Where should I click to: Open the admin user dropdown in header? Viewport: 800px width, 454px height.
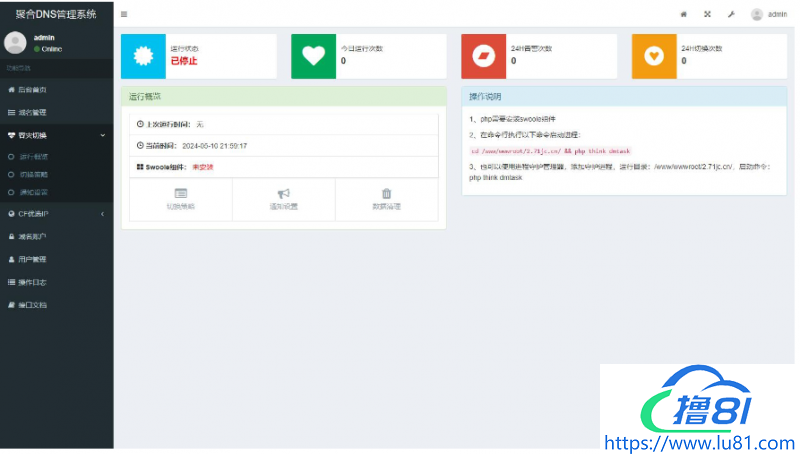[x=769, y=14]
